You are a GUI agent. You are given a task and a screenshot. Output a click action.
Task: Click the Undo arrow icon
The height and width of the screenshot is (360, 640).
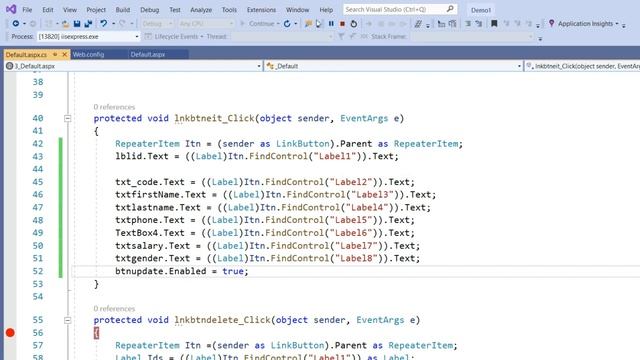[x=104, y=24]
